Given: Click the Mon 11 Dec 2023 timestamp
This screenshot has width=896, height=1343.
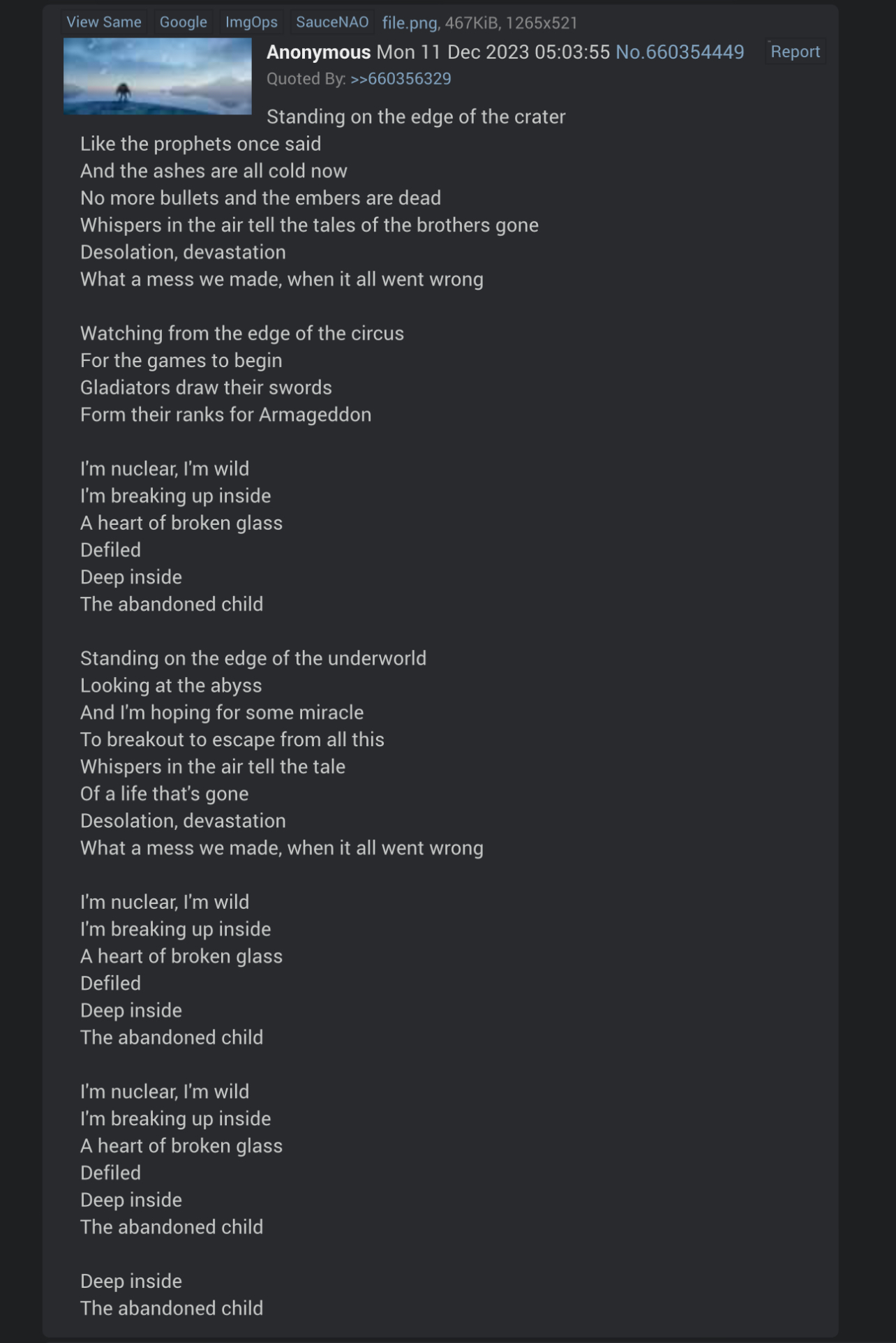Looking at the screenshot, I should (493, 52).
